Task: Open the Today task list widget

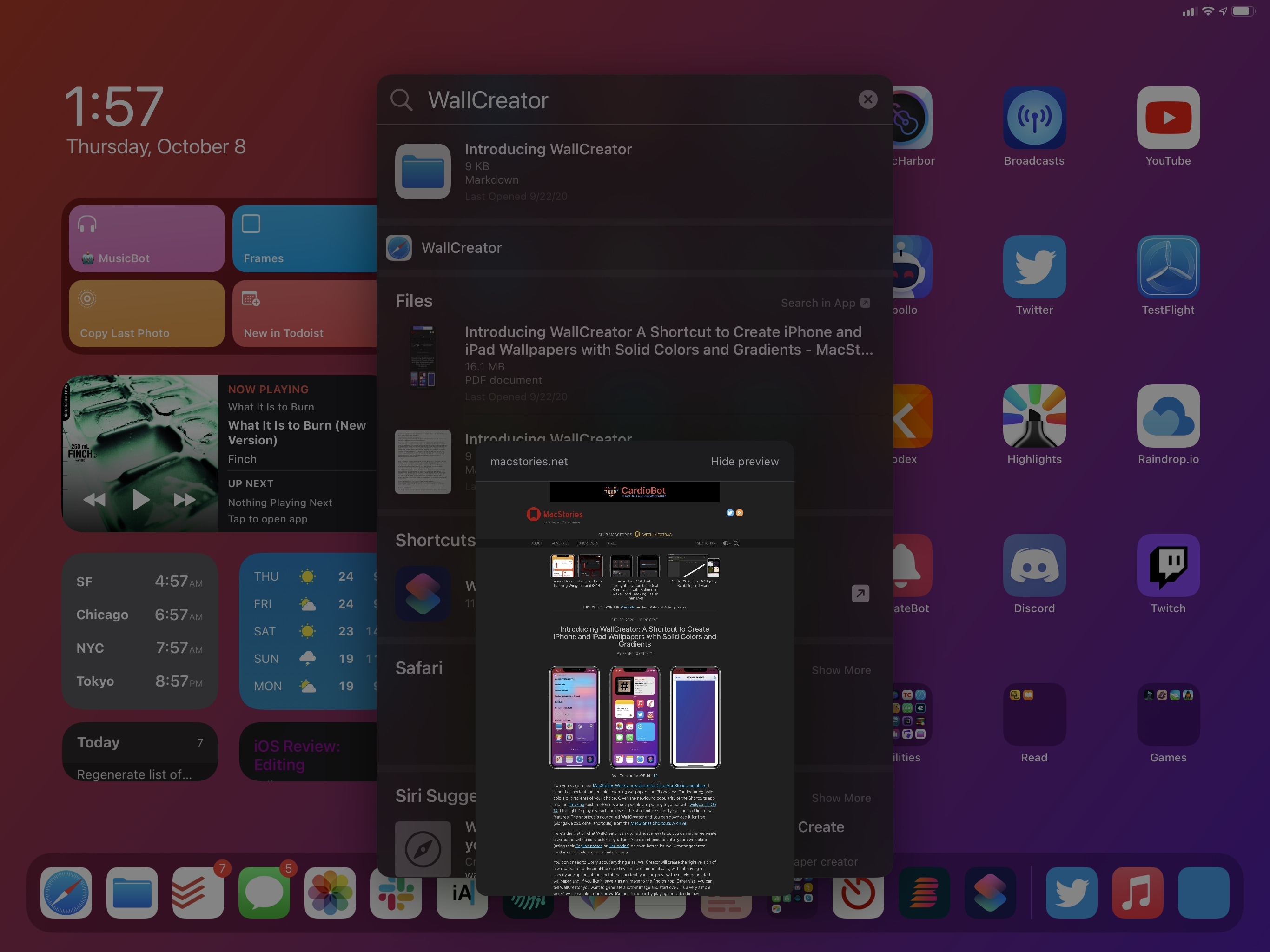Action: [x=140, y=751]
